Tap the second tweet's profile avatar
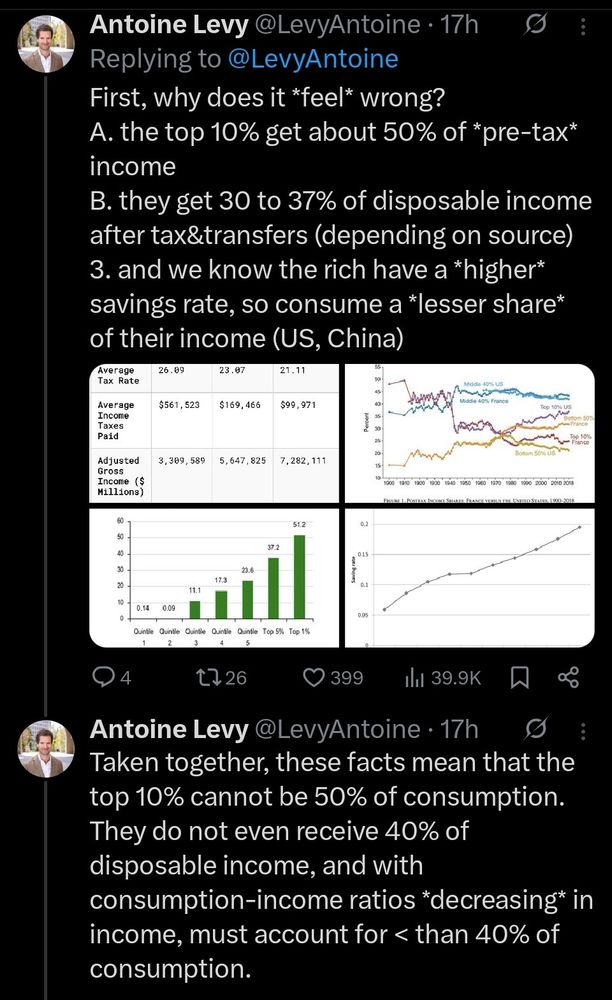612x1000 pixels. point(46,748)
